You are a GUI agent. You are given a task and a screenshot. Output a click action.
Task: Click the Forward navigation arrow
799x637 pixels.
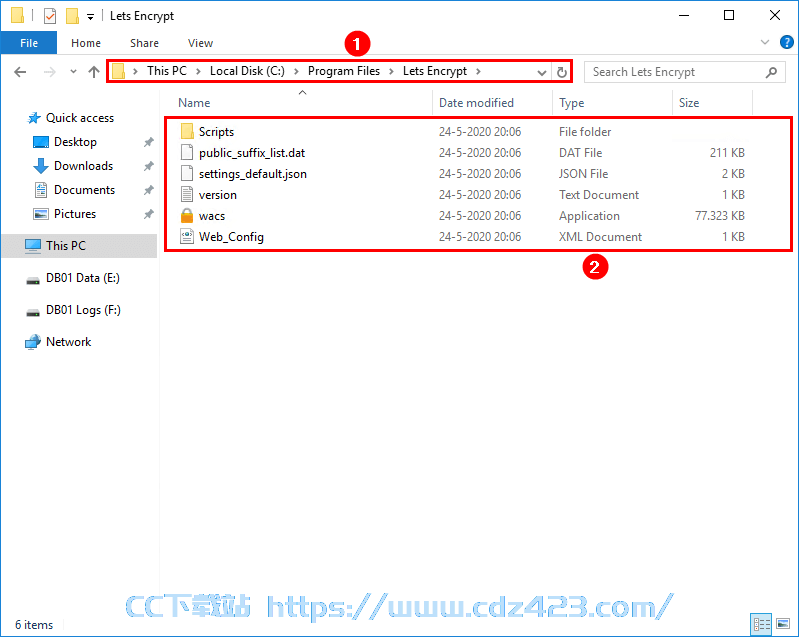49,72
